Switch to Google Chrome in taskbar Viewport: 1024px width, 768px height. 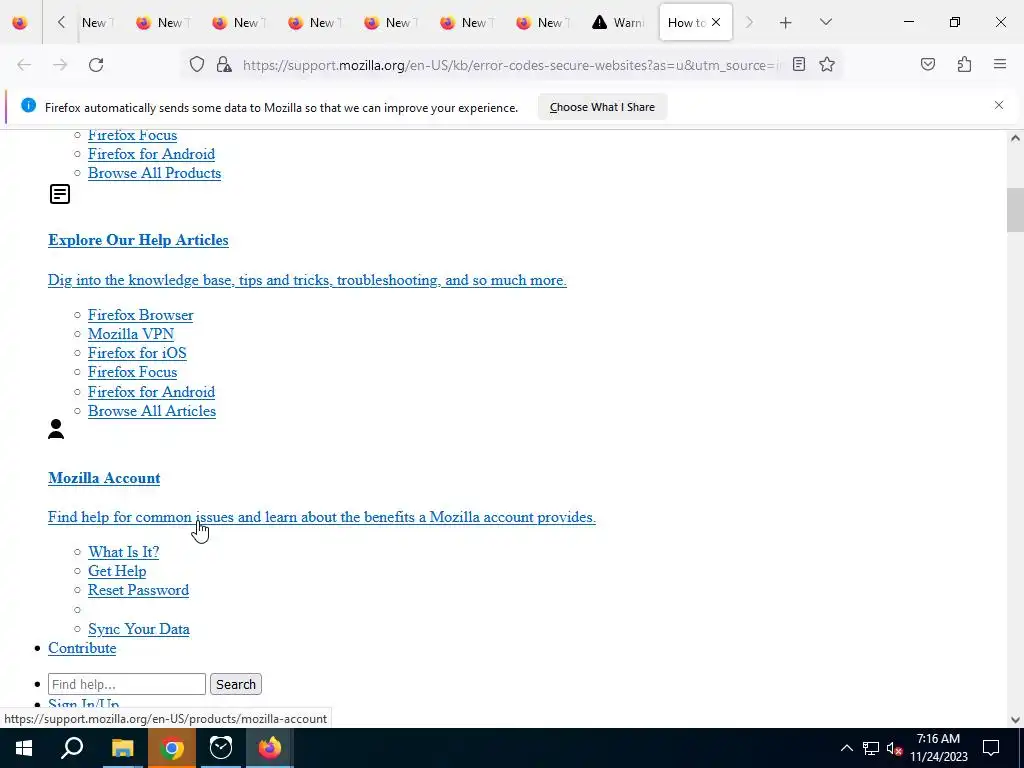point(172,748)
